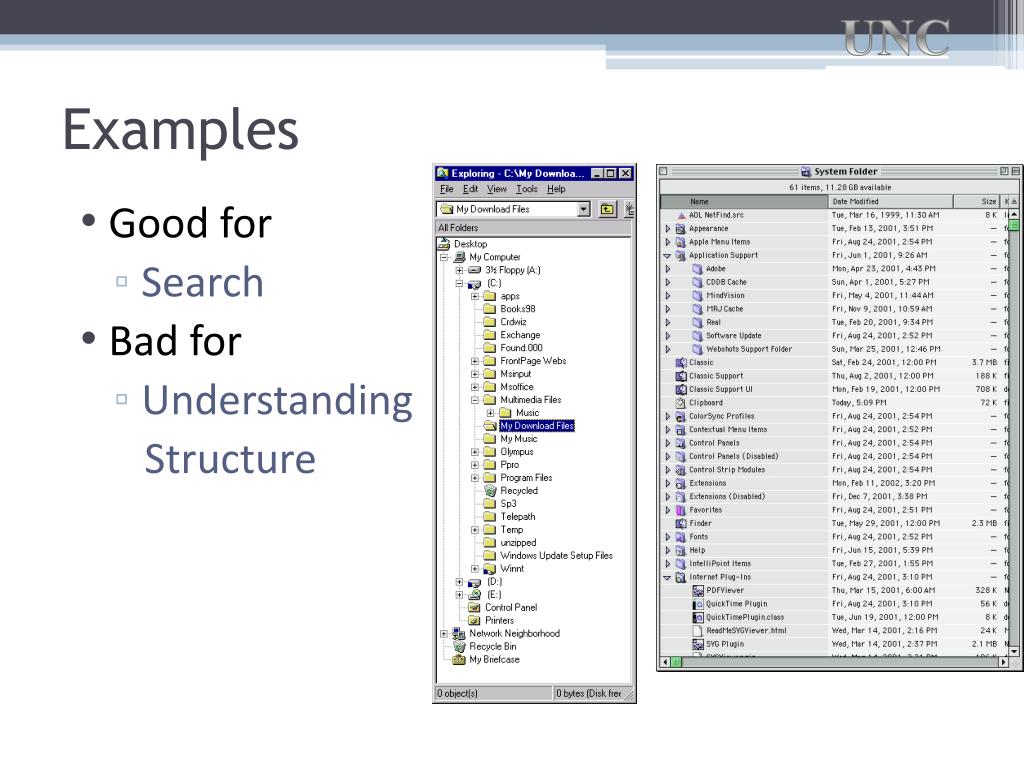Expand the apps folder node
The image size is (1024, 768).
pos(475,296)
